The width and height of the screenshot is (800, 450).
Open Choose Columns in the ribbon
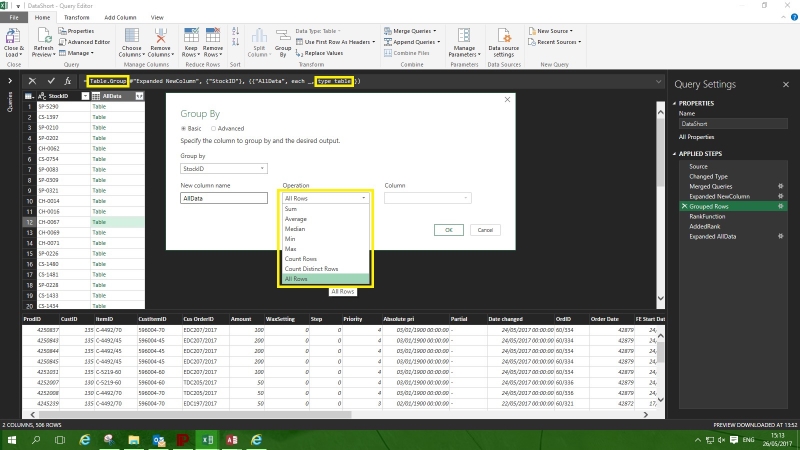point(131,34)
